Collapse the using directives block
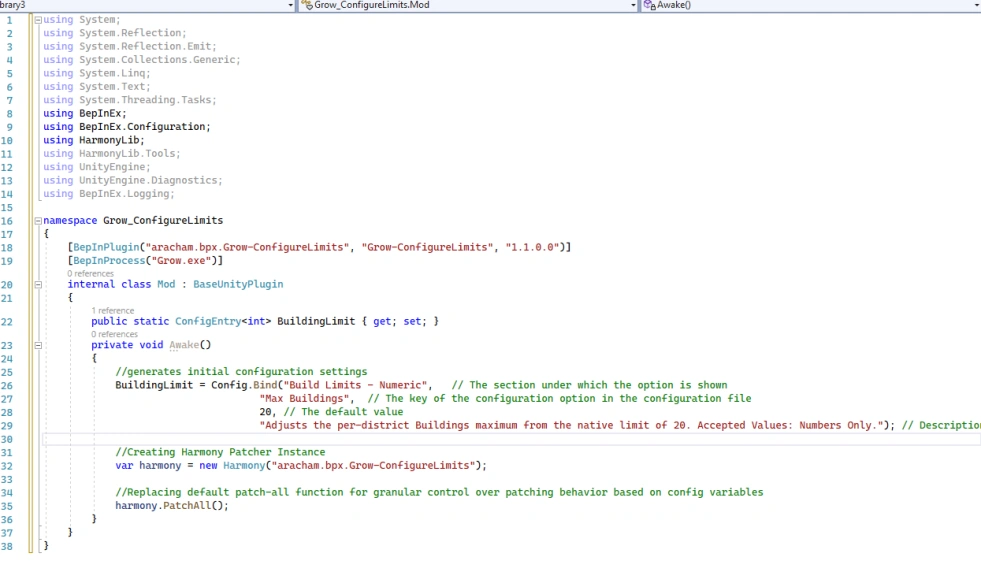The image size is (981, 572). click(x=38, y=20)
